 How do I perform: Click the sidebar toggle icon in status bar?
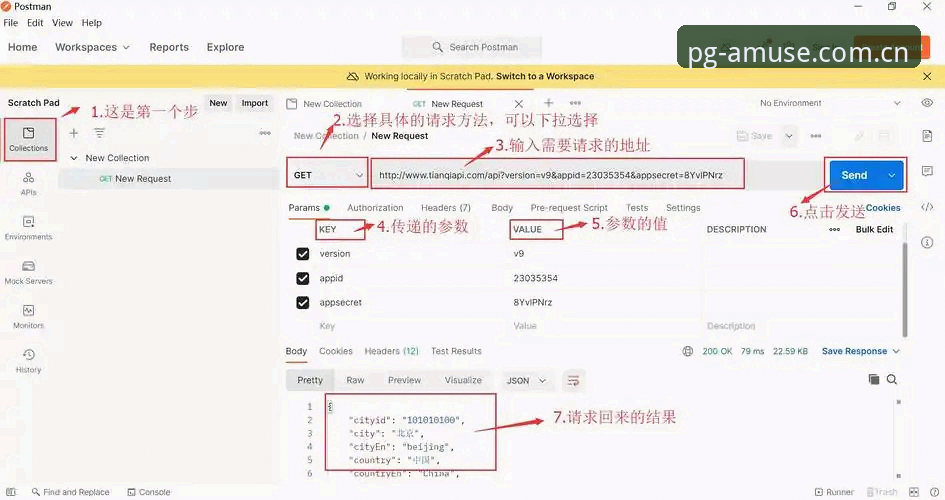coord(10,492)
